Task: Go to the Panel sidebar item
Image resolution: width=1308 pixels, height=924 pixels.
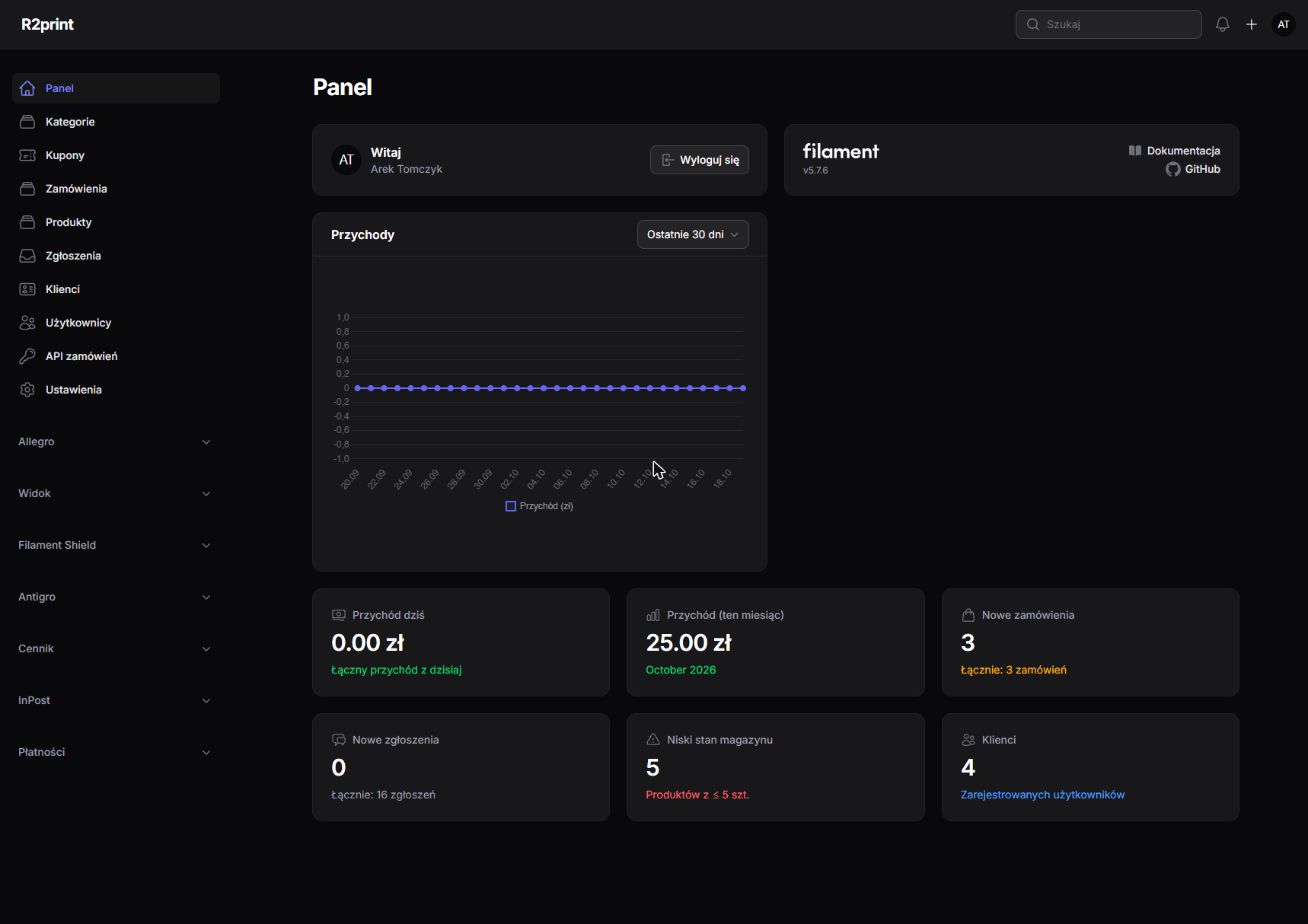Action: [116, 88]
